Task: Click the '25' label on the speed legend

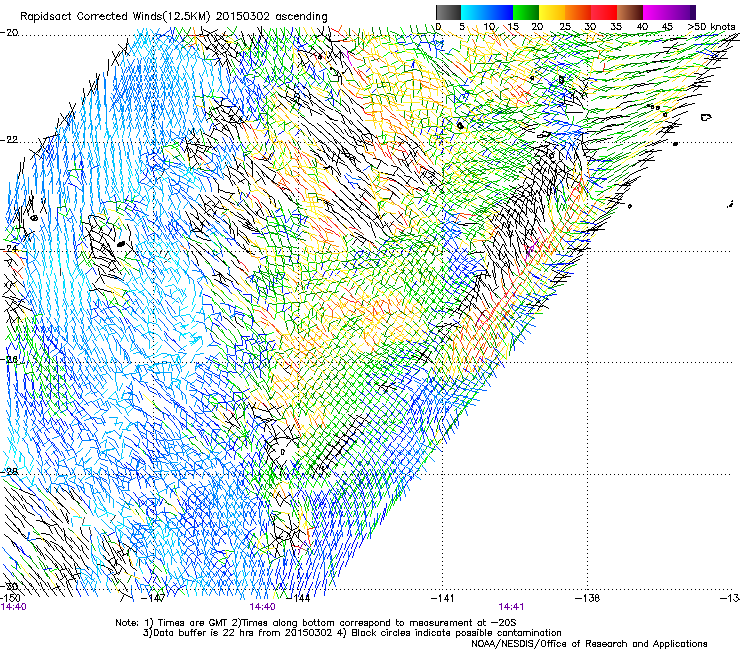Action: tap(565, 26)
